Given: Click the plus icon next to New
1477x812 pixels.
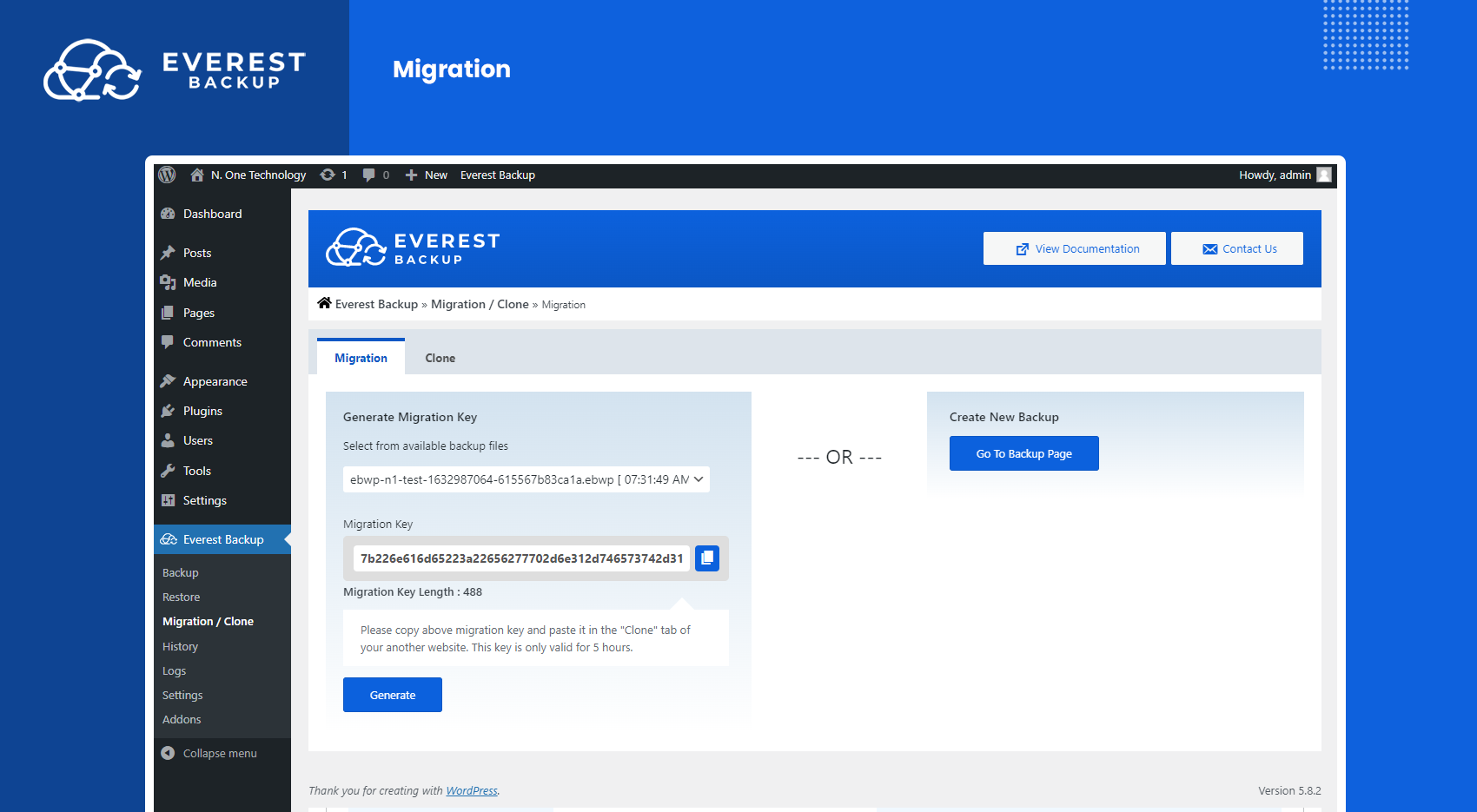Looking at the screenshot, I should 412,175.
